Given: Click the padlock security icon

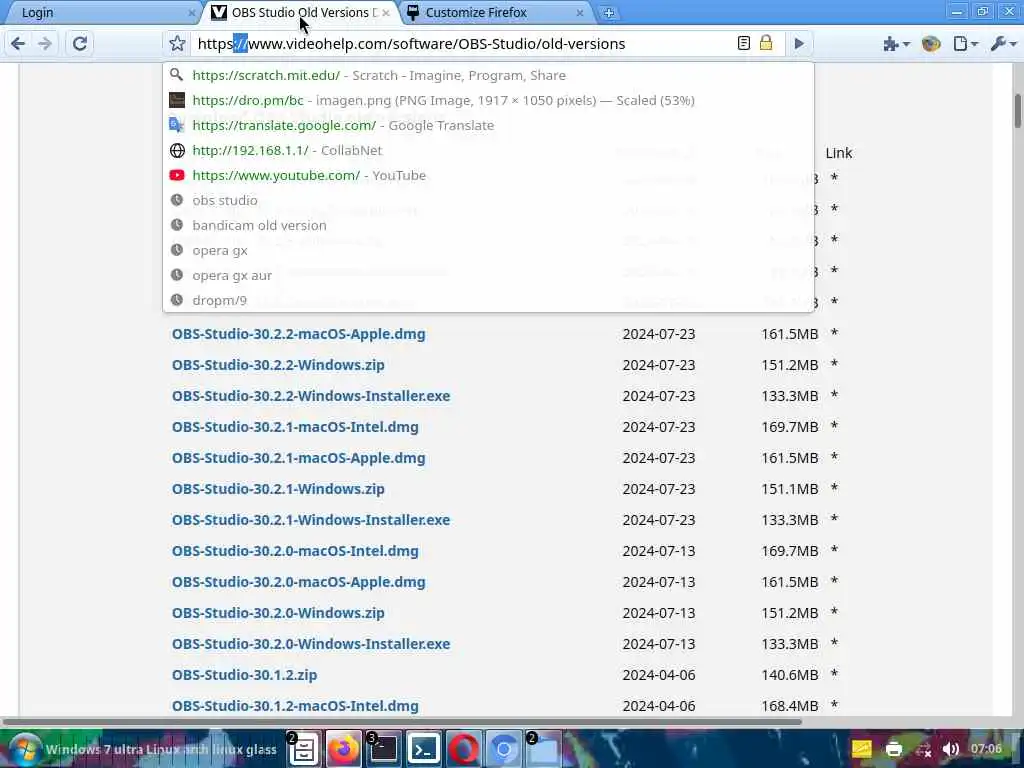Looking at the screenshot, I should click(x=766, y=43).
